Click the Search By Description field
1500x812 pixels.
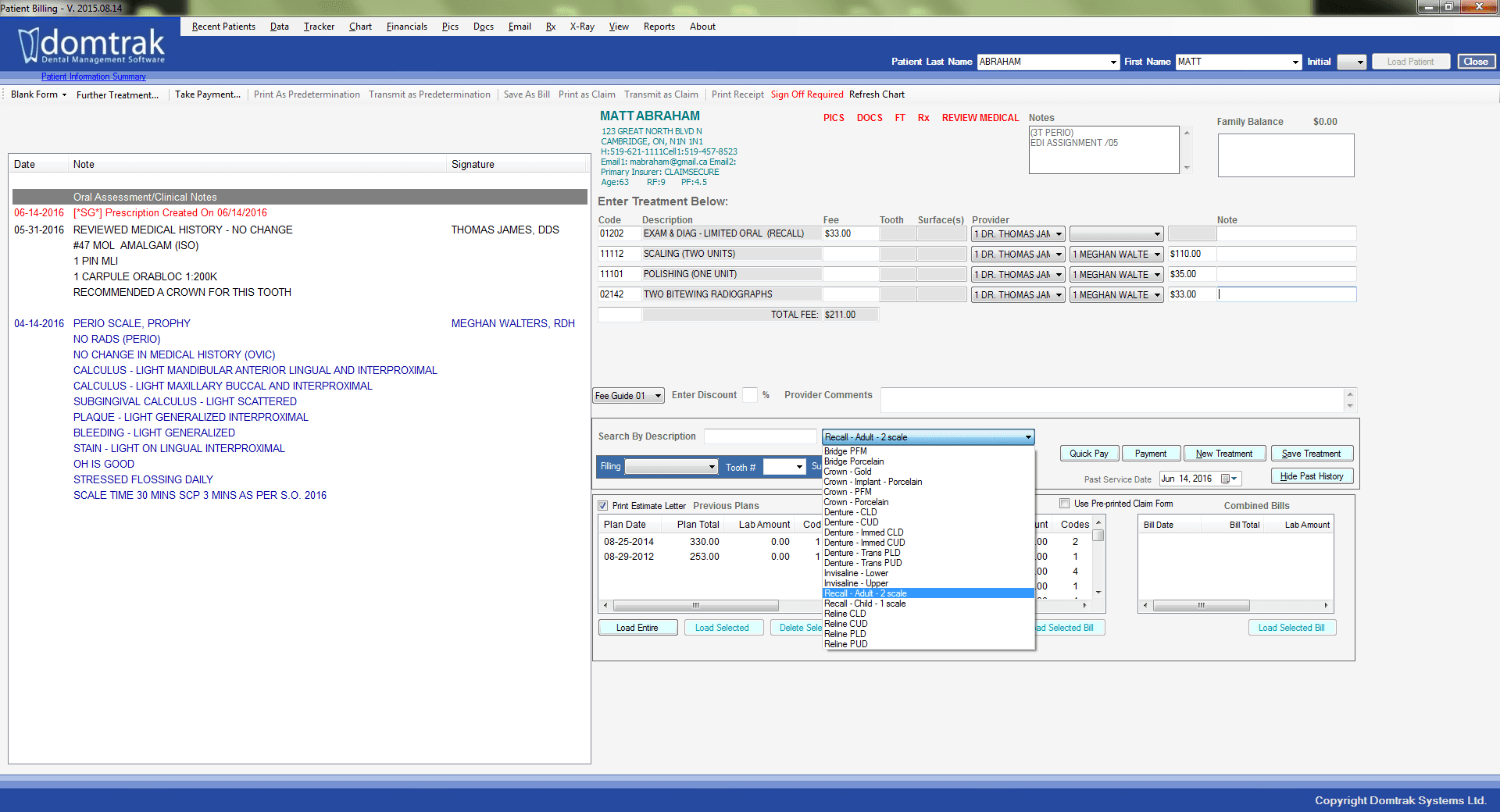(759, 436)
